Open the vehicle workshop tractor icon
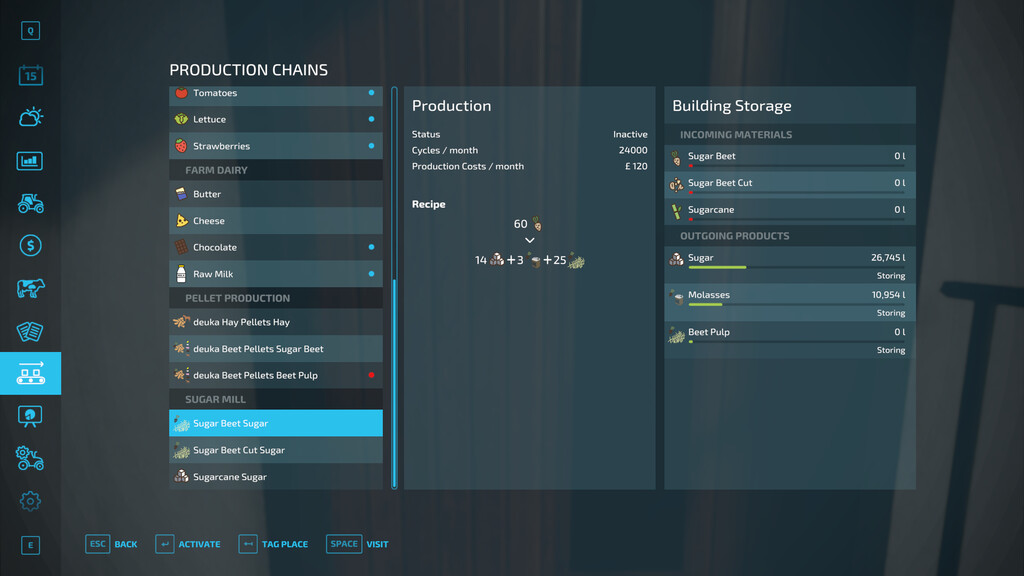 [x=30, y=458]
